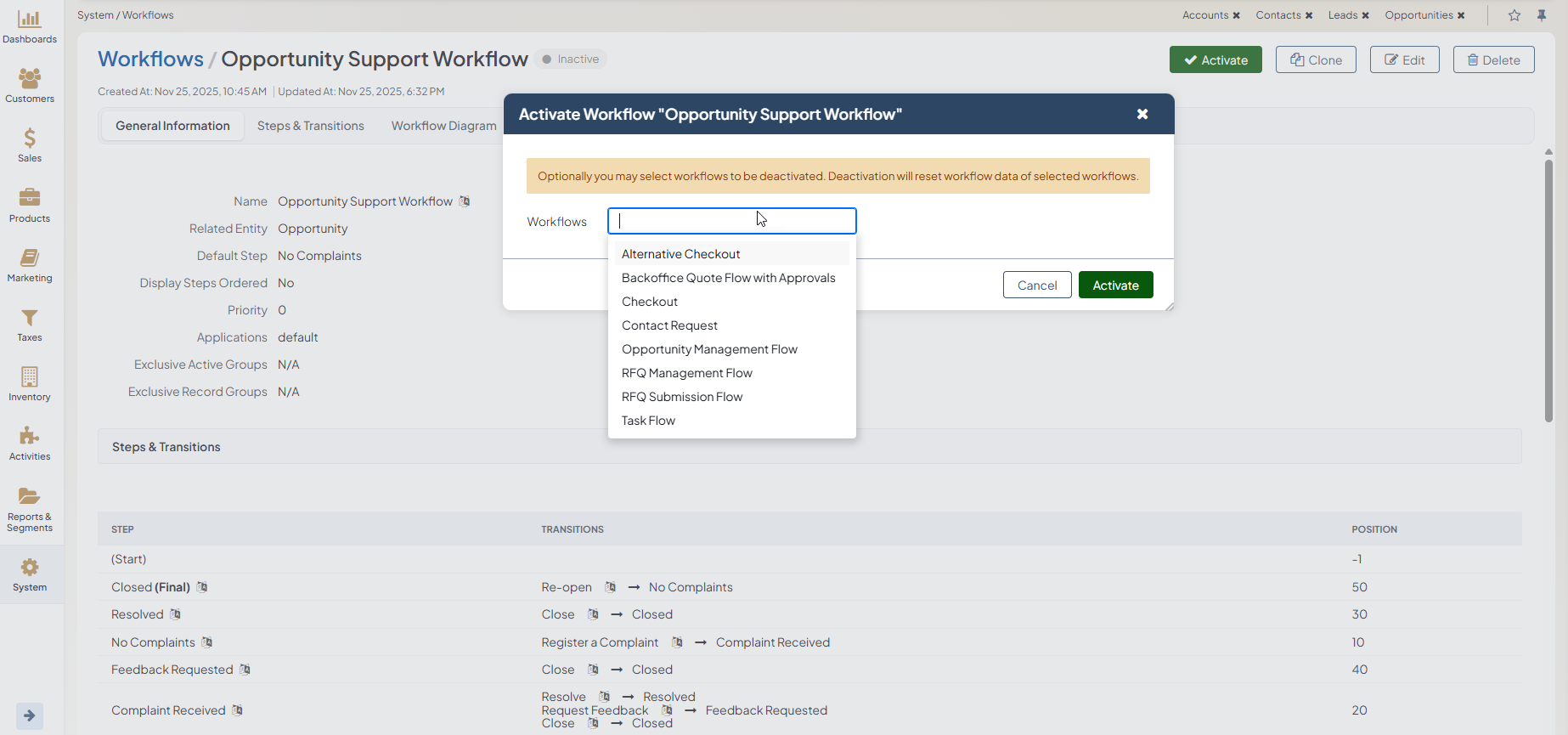Open the Products sidebar menu
The height and width of the screenshot is (735, 1568).
point(30,206)
